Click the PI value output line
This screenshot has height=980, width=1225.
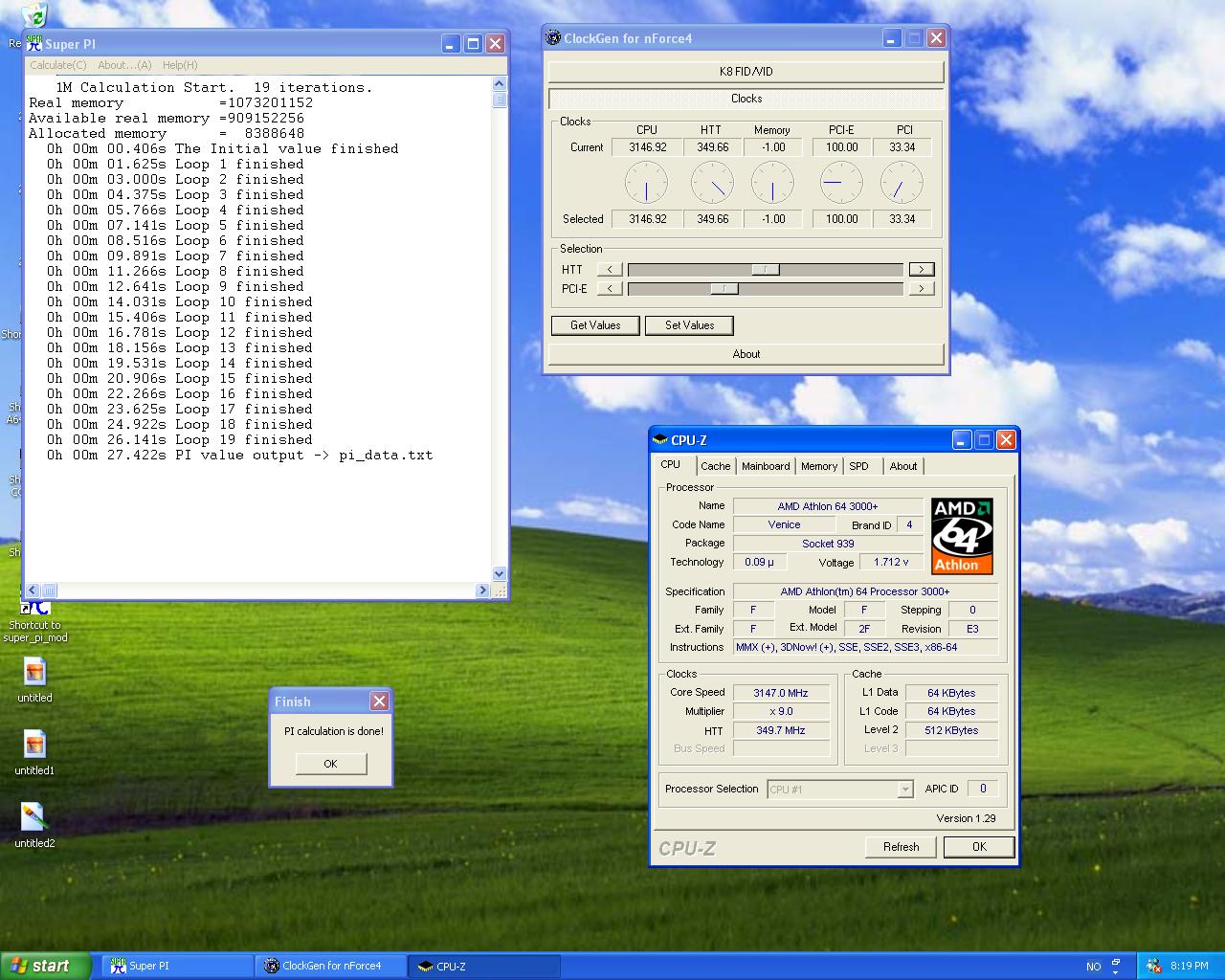(x=240, y=456)
